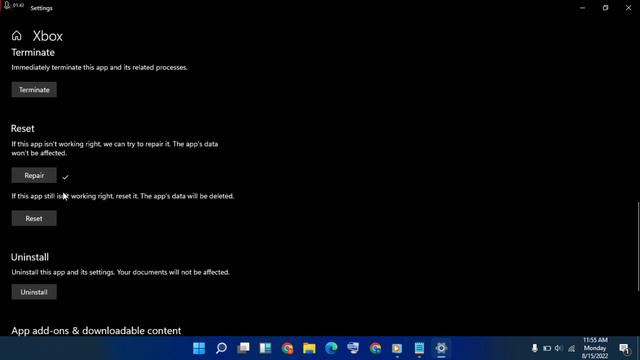
Task: Click the Terminate section heading
Action: 33,52
